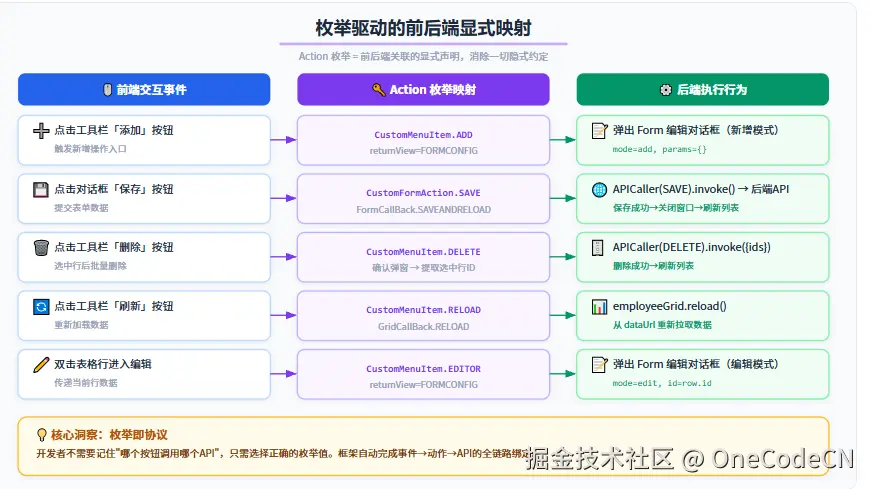Click the text 点击工具栏「删除」按钮
871x489 pixels.
point(114,247)
